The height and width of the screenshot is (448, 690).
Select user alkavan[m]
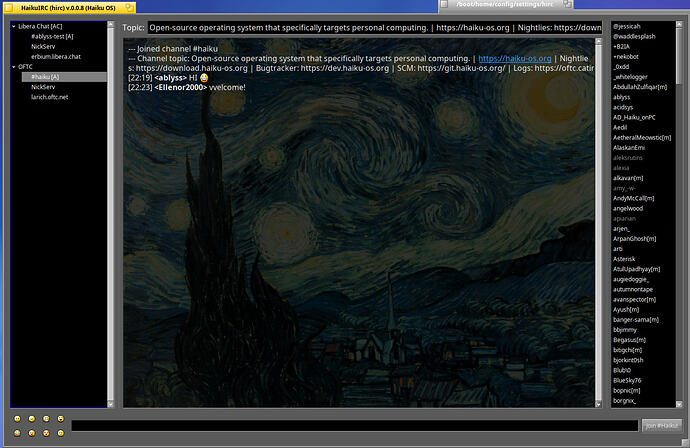[628, 178]
